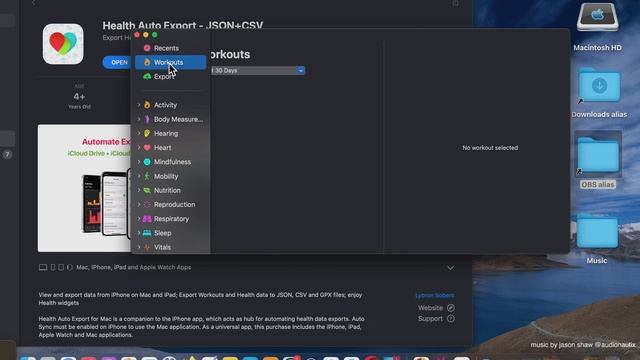
Task: Click the Workouts flame icon
Action: pos(147,62)
